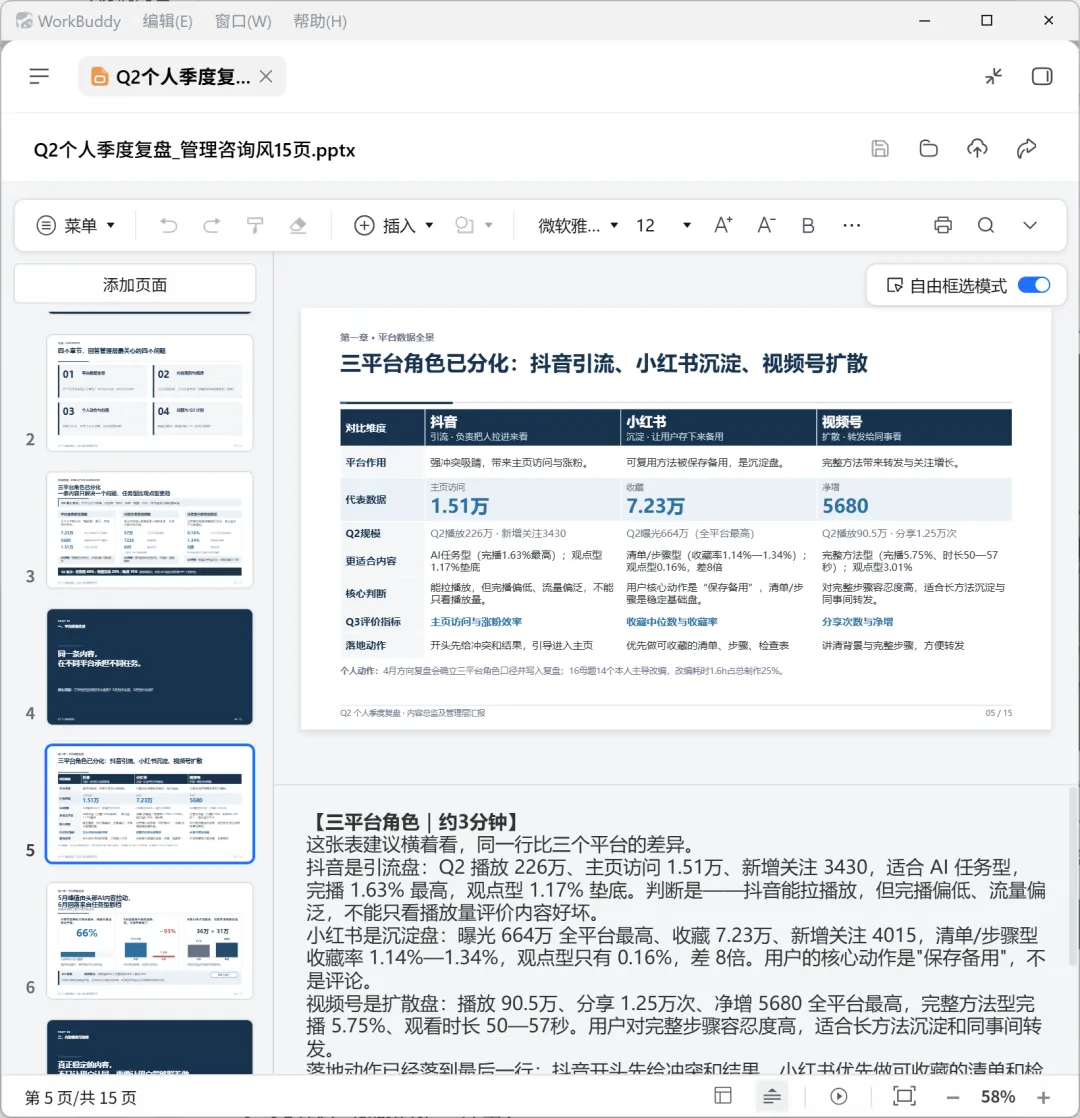Open the hamburger sidebar menu icon
1080x1118 pixels.
click(x=39, y=76)
